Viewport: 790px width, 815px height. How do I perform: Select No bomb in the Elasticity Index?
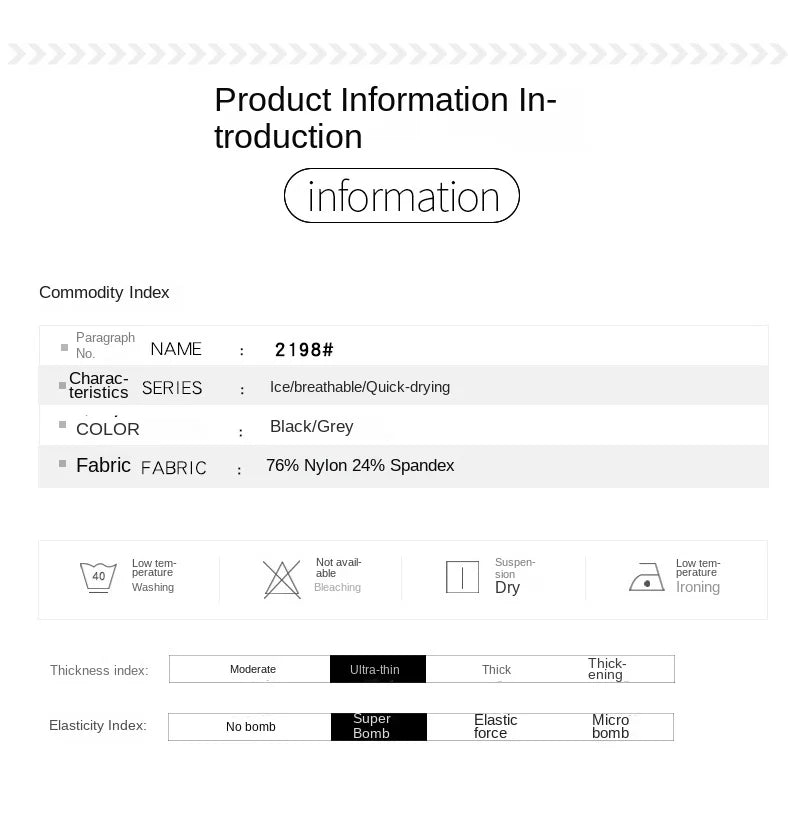[250, 727]
